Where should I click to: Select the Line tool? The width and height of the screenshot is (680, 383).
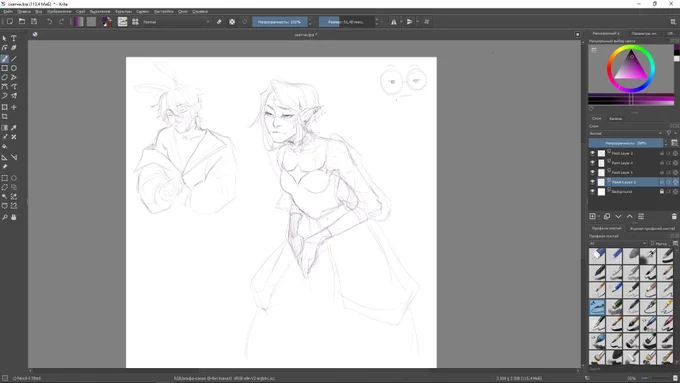(x=14, y=59)
